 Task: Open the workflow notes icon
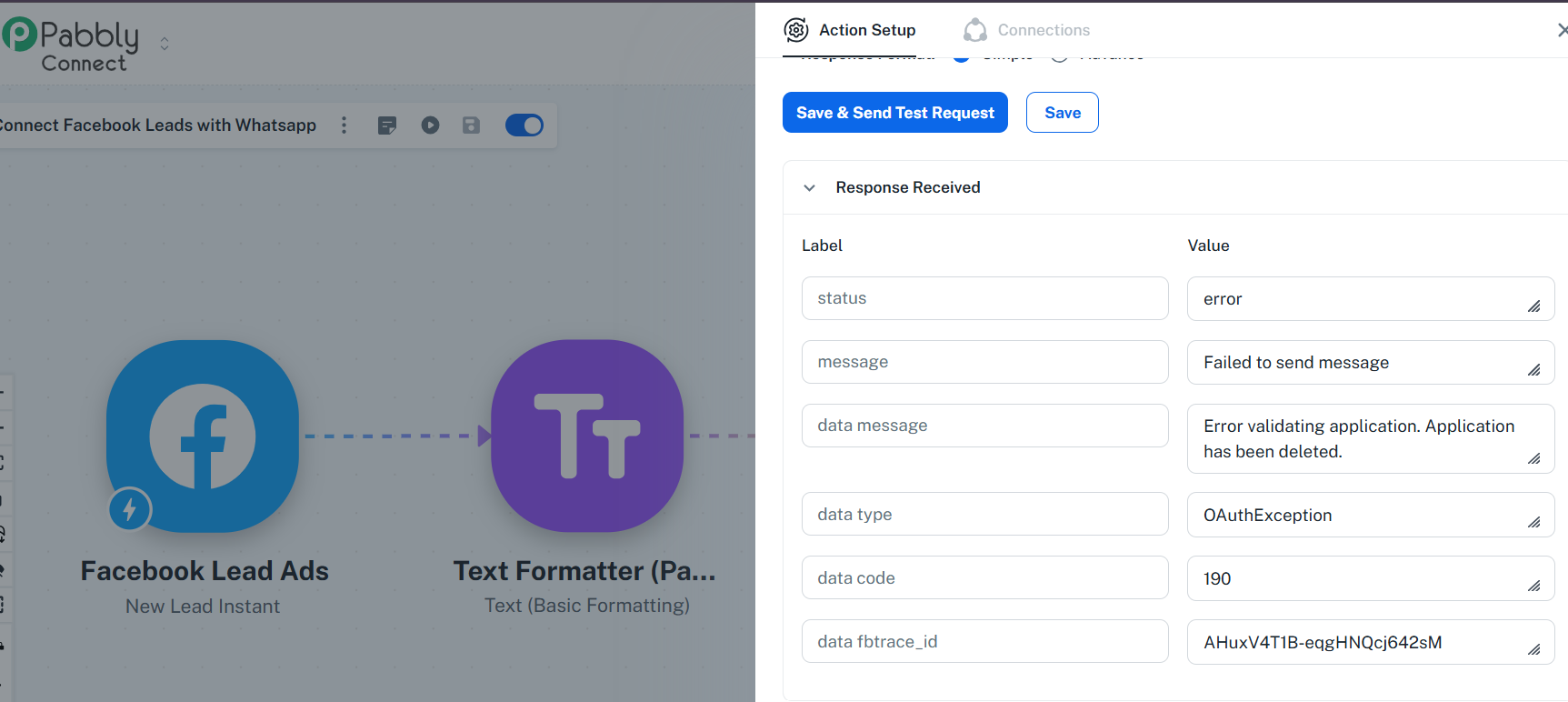(x=387, y=125)
